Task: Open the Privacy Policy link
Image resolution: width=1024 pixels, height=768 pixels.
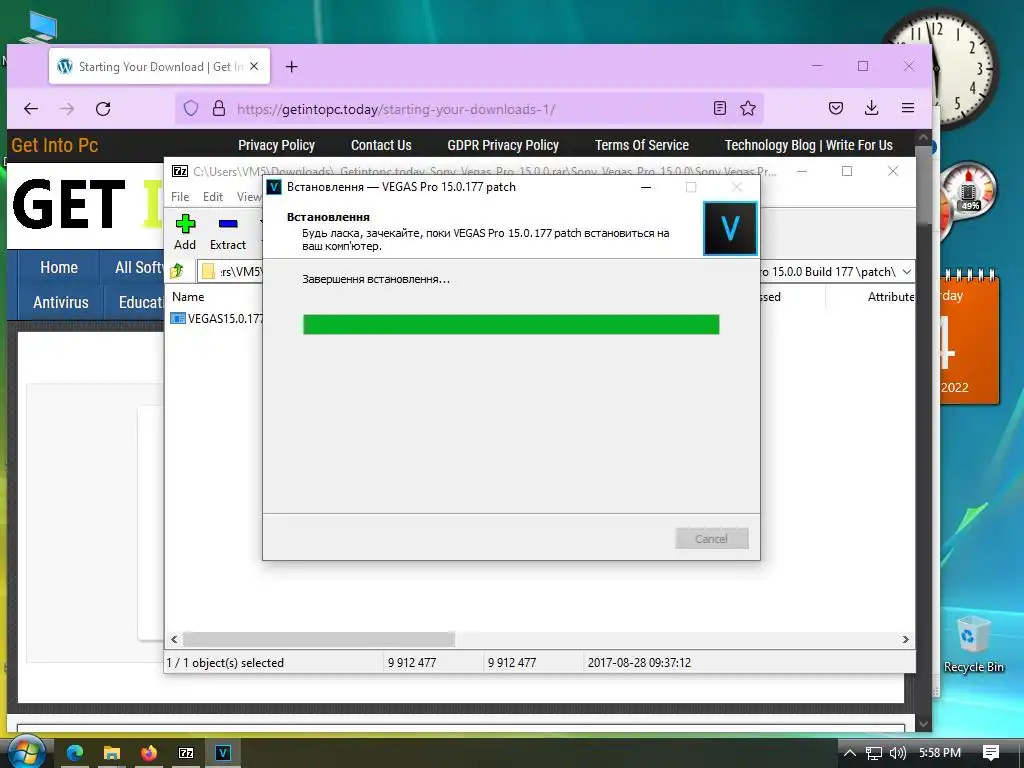Action: tap(276, 145)
